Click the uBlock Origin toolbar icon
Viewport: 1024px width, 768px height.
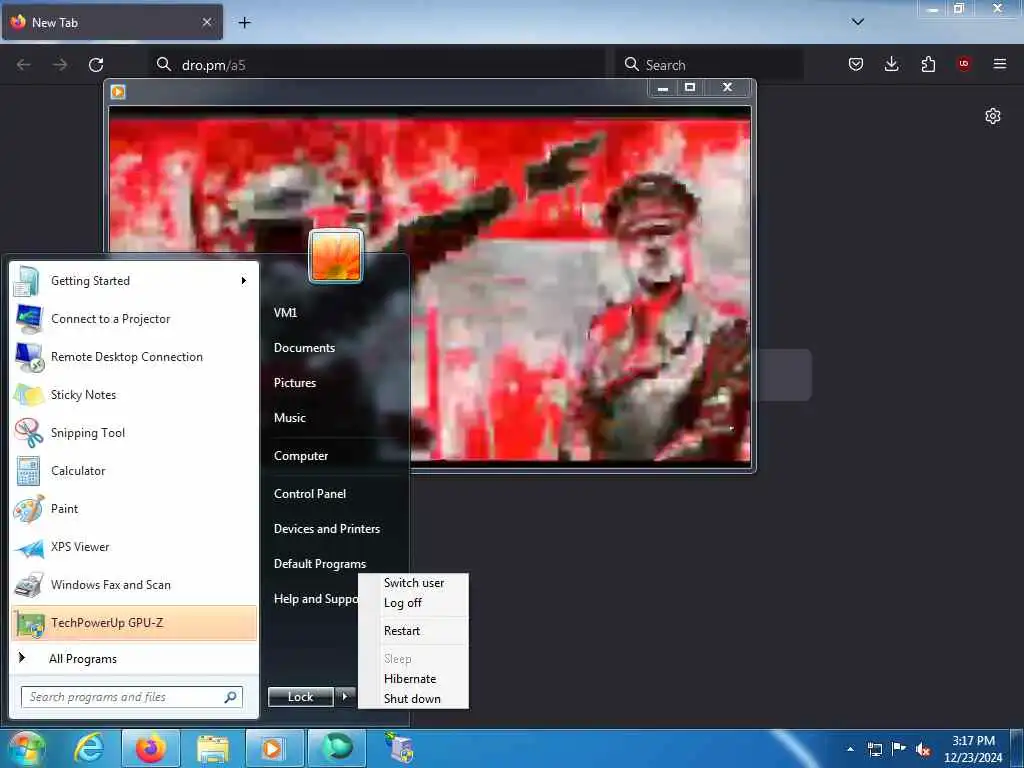coord(964,64)
